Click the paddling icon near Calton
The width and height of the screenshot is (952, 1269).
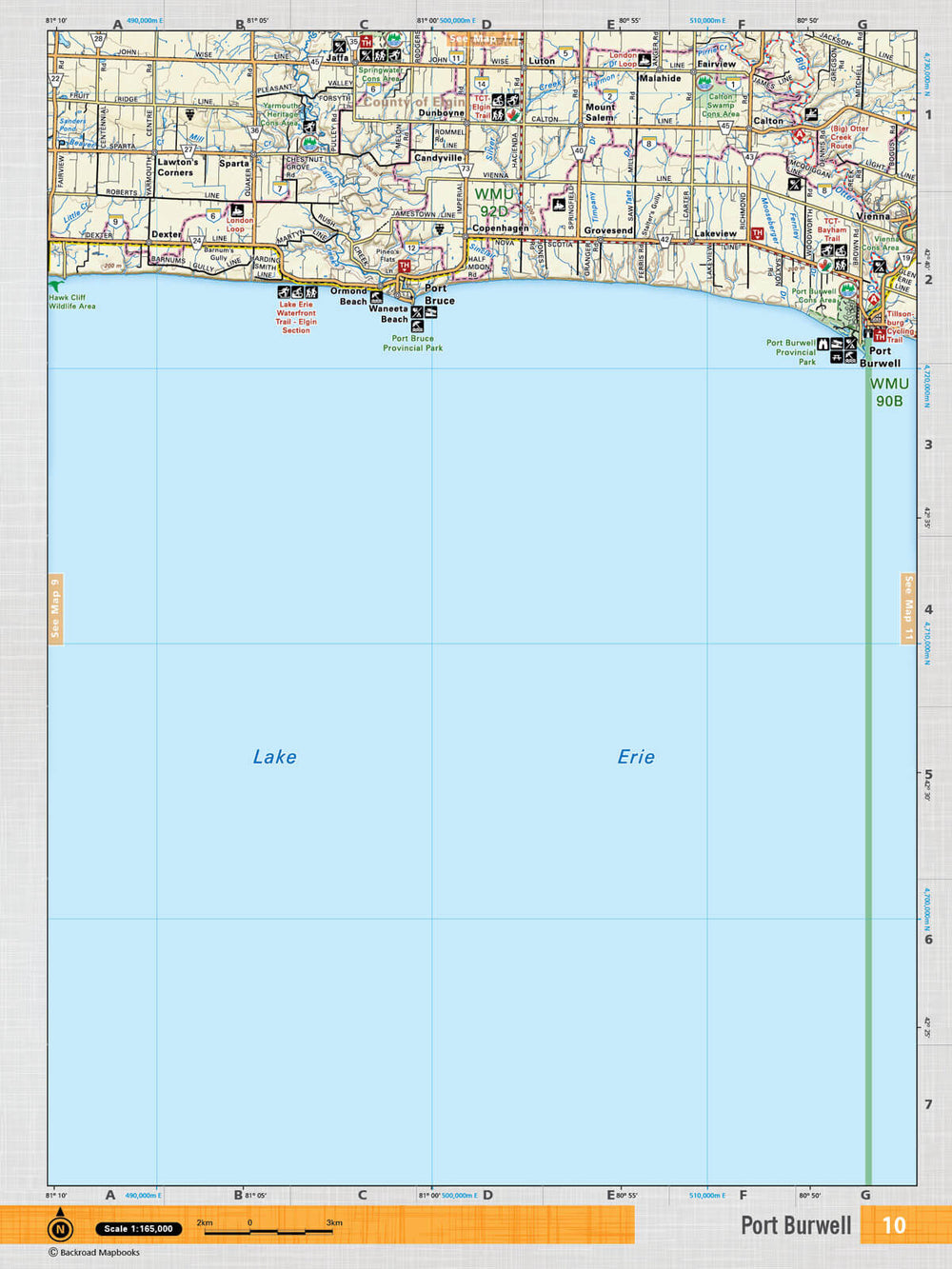pos(811,114)
